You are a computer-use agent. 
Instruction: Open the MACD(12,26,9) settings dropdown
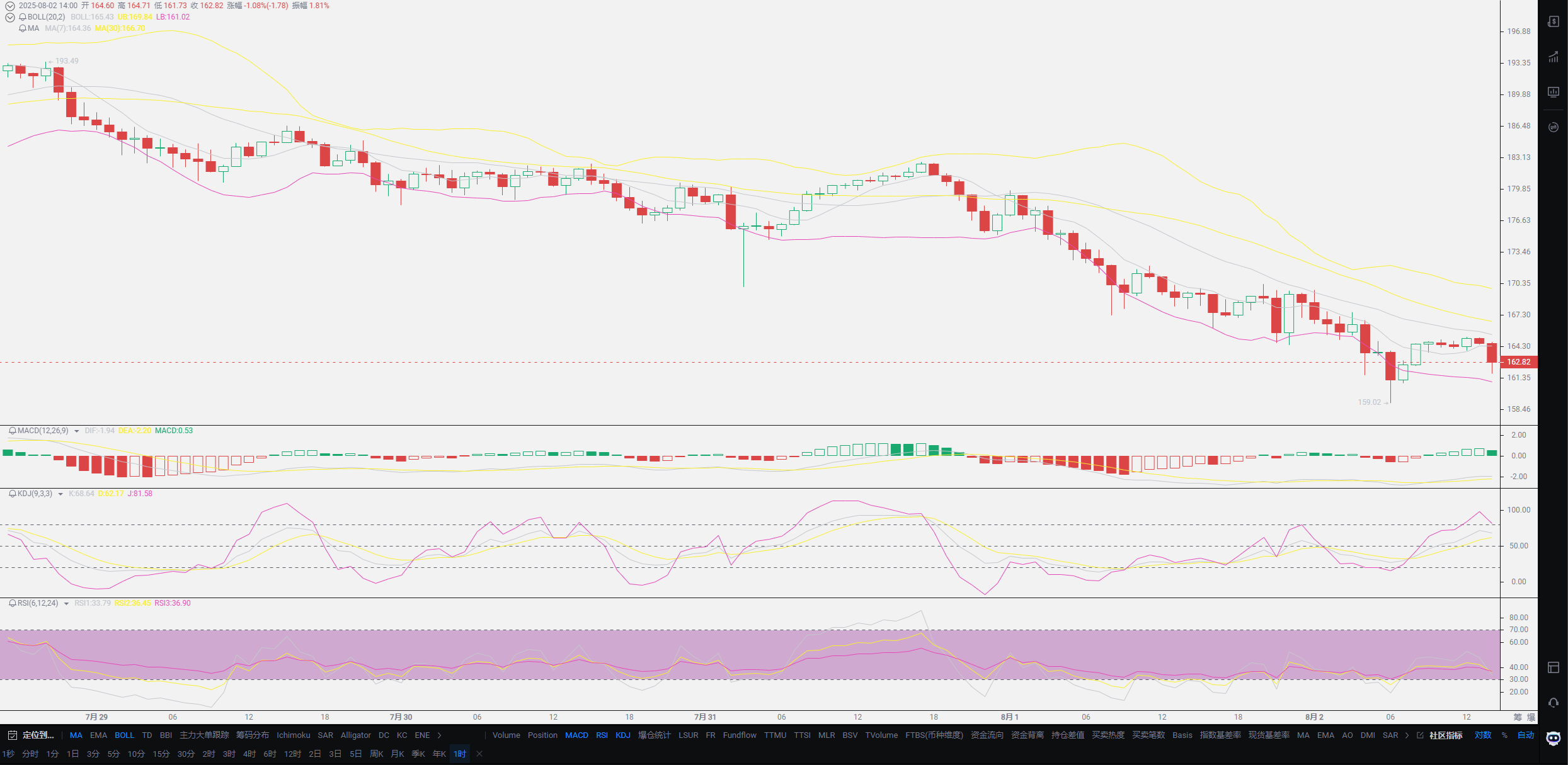pyautogui.click(x=77, y=431)
